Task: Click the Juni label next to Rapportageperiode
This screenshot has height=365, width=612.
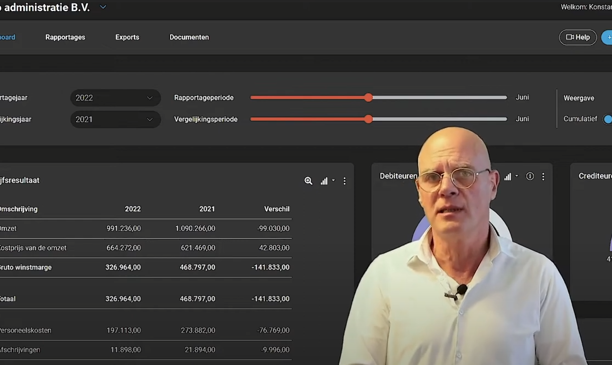Action: pos(522,97)
